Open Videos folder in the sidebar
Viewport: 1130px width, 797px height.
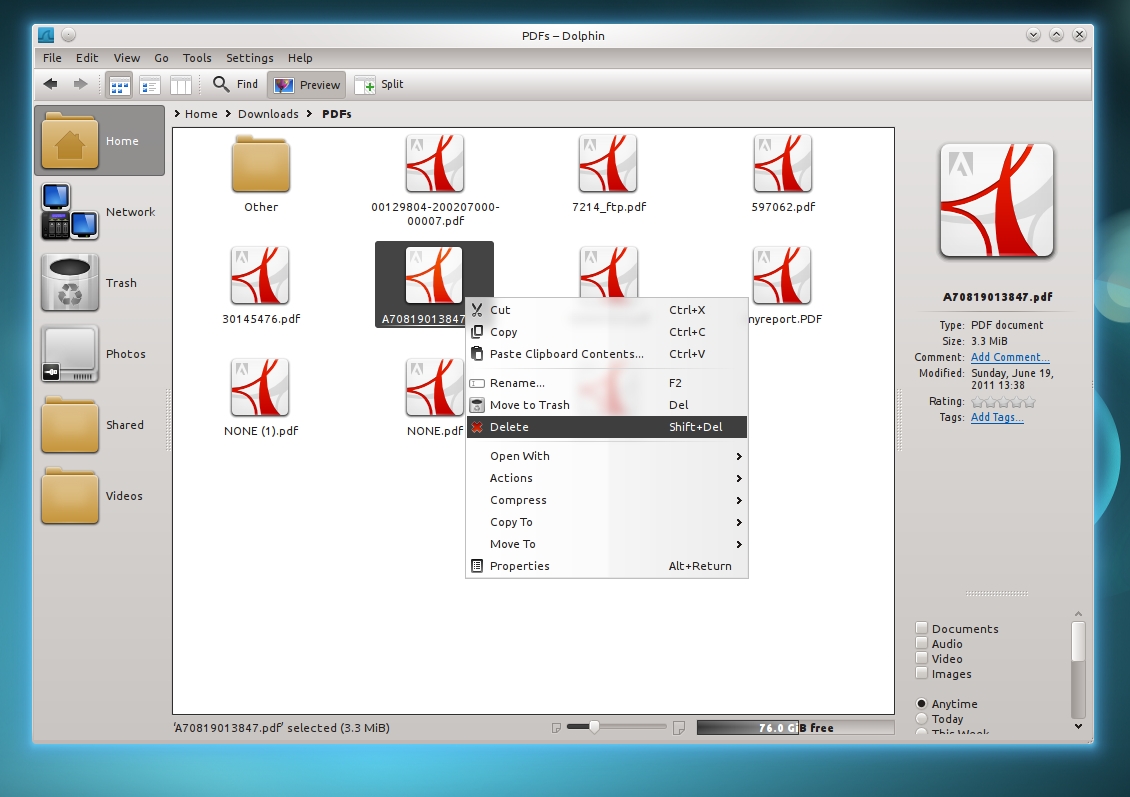[x=99, y=496]
